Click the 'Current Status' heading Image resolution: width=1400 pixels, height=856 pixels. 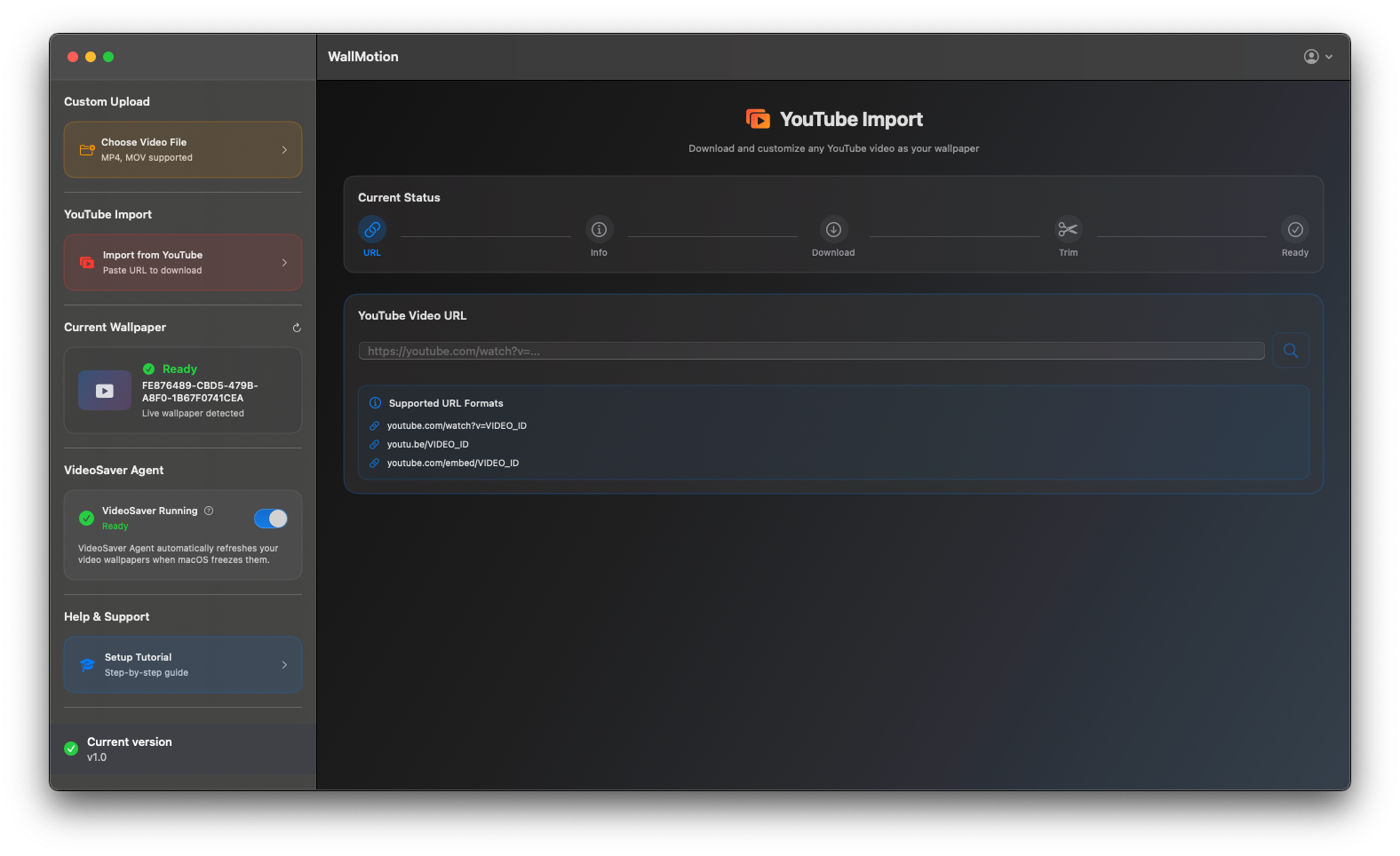pyautogui.click(x=399, y=198)
